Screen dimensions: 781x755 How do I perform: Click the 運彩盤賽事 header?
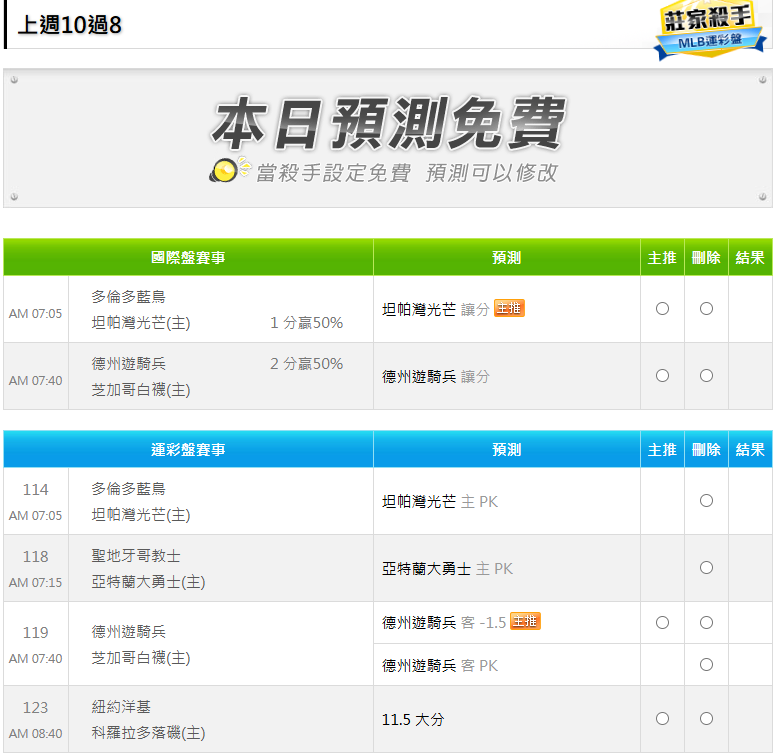pyautogui.click(x=188, y=450)
